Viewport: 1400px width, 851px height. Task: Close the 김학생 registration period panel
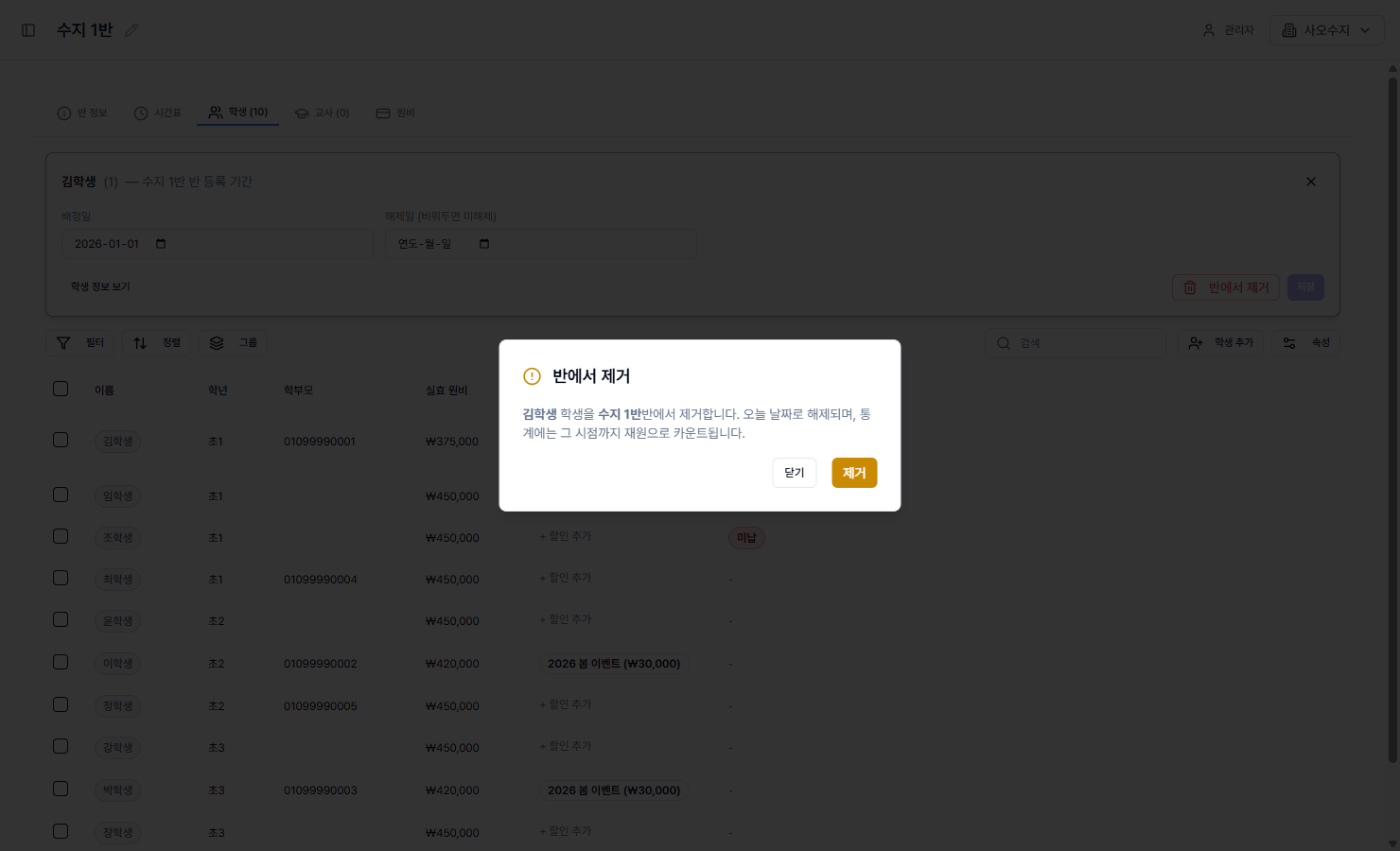pyautogui.click(x=1311, y=182)
